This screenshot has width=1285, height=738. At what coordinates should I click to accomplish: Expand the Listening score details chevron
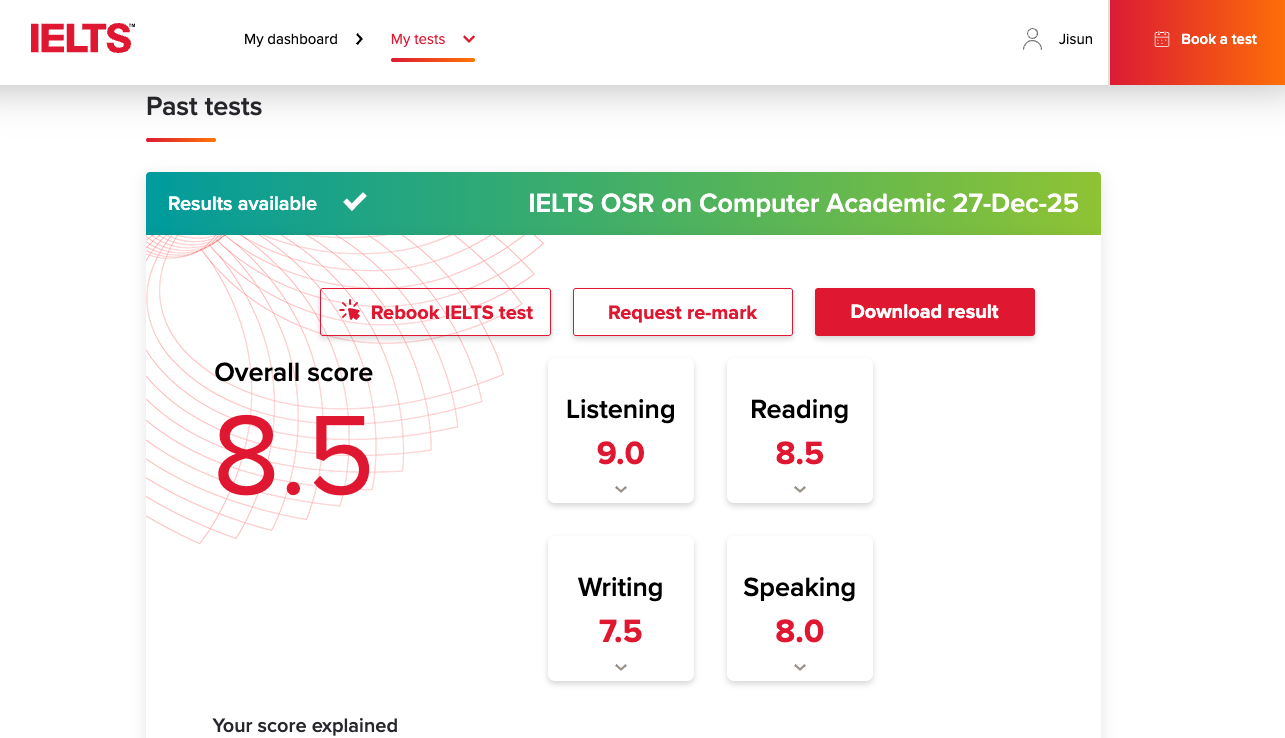coord(620,489)
